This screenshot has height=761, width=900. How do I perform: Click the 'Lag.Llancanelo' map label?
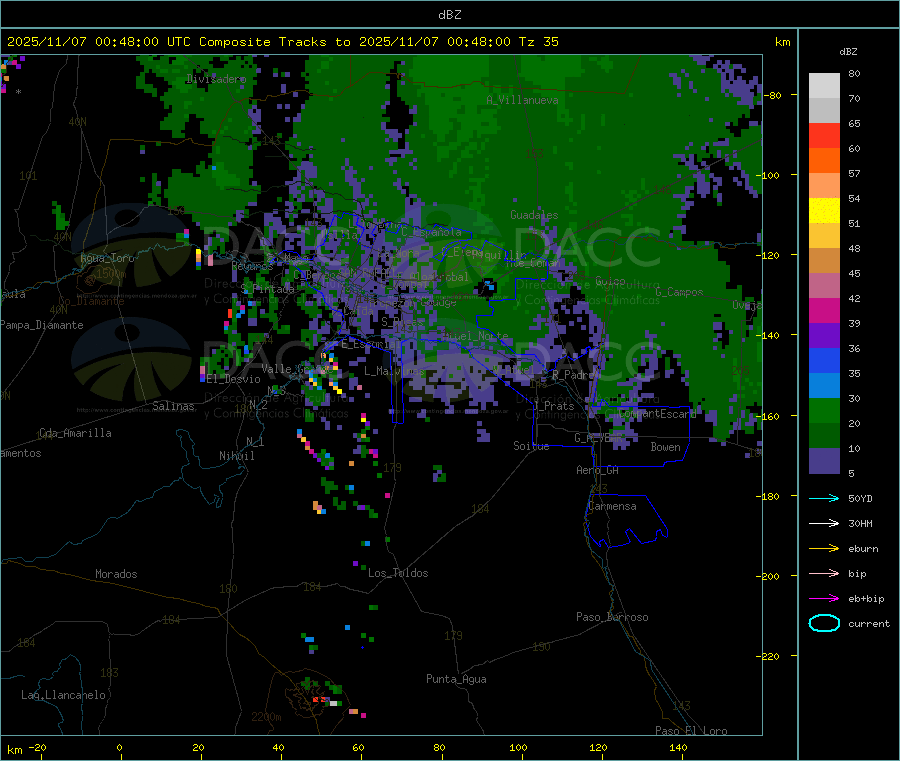coord(63,695)
